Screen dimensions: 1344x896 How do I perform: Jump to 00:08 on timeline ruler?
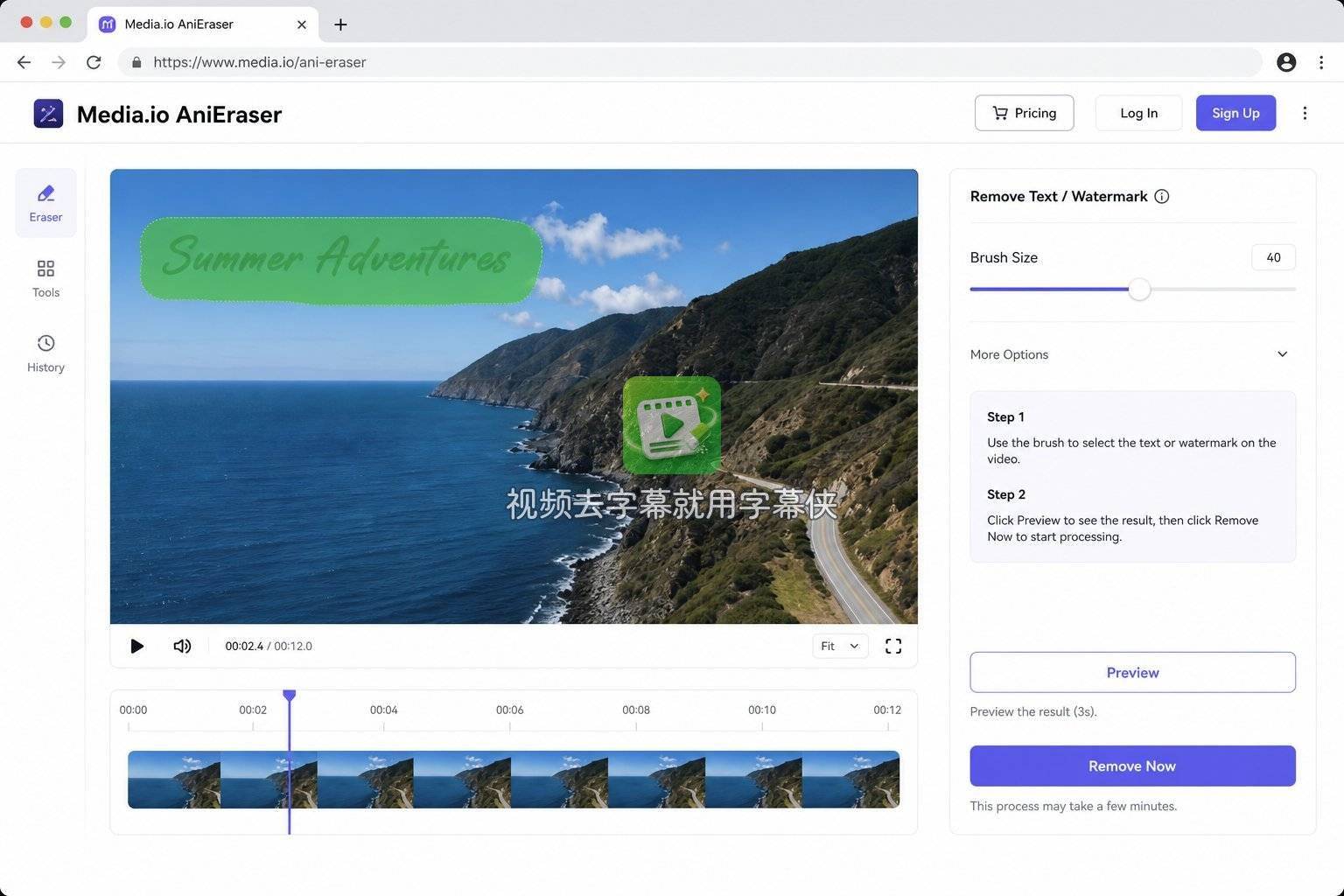[636, 710]
